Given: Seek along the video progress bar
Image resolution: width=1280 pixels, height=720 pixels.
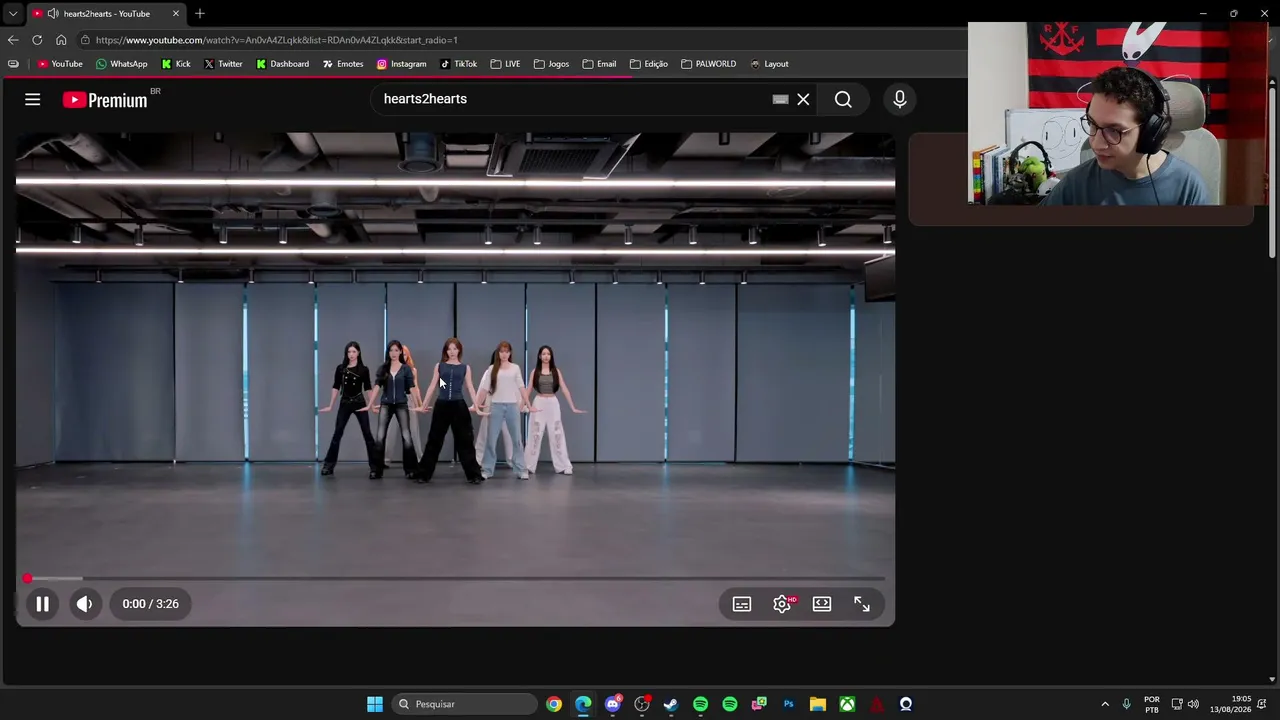Looking at the screenshot, I should click(x=455, y=578).
